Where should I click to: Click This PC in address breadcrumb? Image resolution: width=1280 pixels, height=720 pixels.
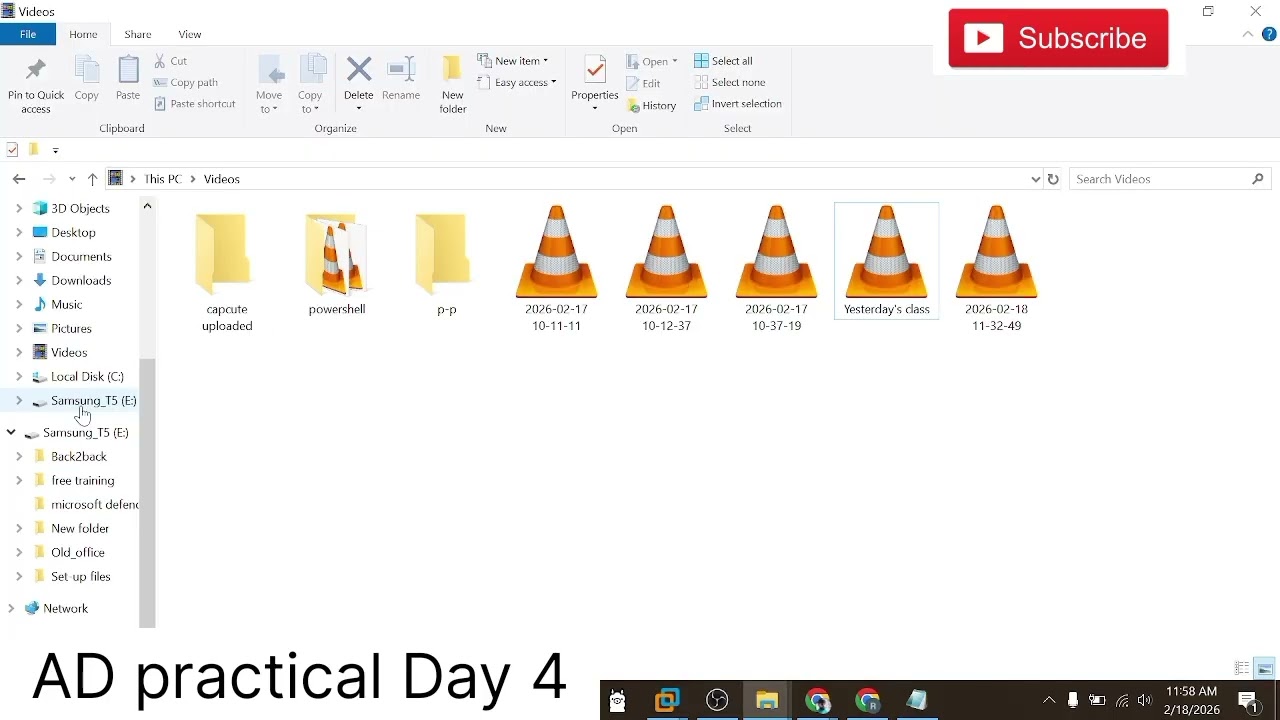click(x=163, y=179)
